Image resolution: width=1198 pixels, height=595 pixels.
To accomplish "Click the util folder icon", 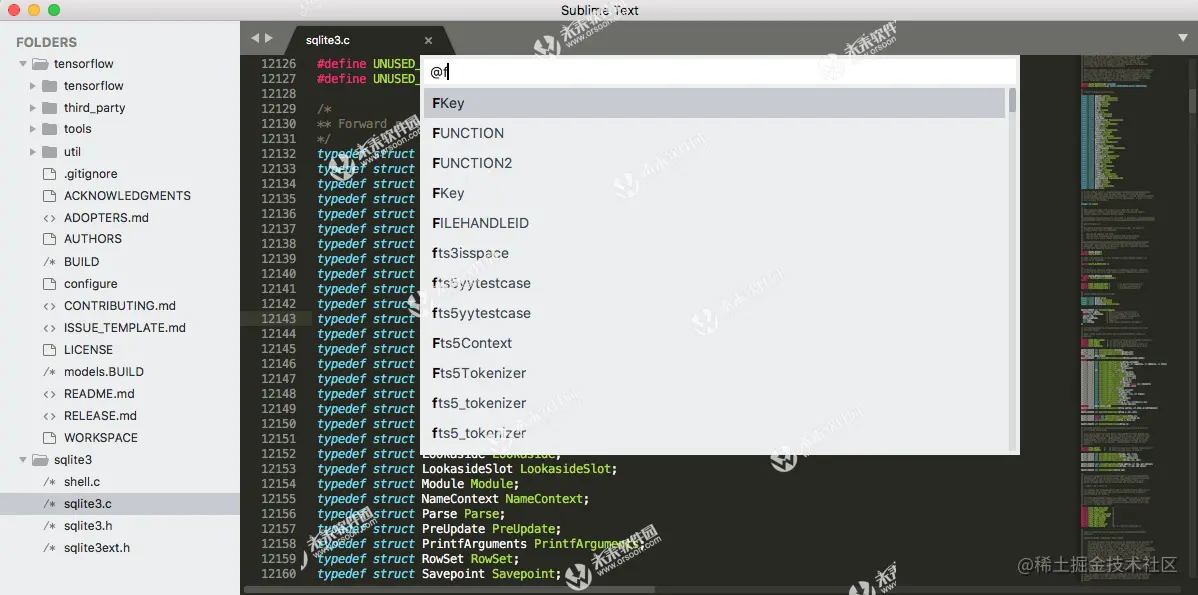I will click(x=50, y=151).
